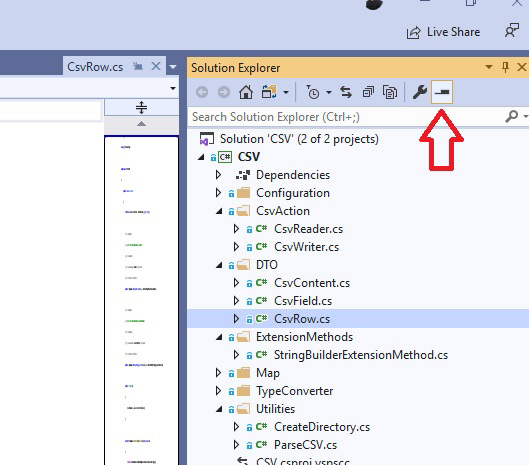Select the CSV project

(x=249, y=157)
